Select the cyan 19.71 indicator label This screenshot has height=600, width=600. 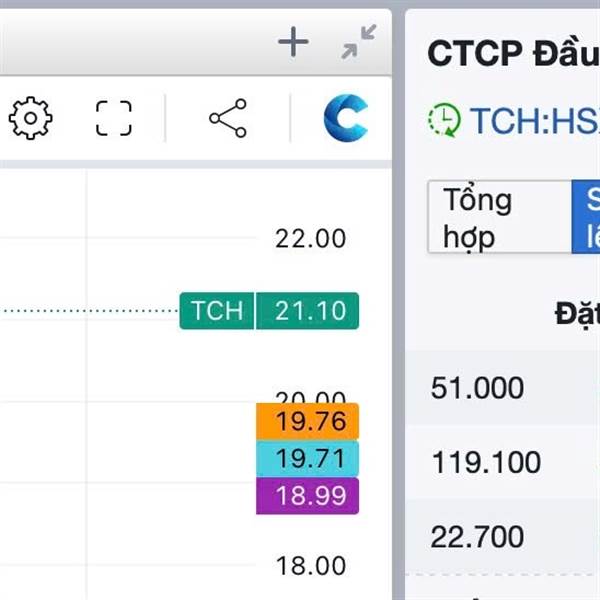307,458
